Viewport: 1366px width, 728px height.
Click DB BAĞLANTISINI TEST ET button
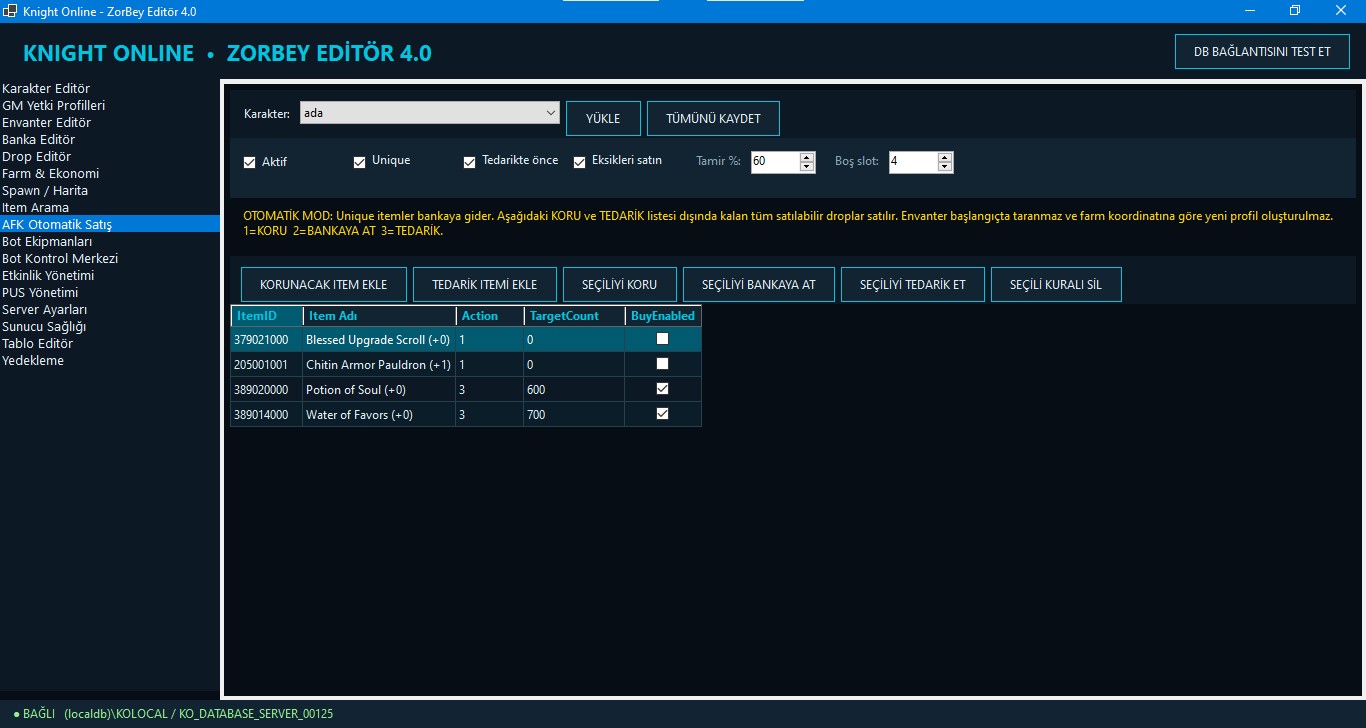[x=1262, y=51]
